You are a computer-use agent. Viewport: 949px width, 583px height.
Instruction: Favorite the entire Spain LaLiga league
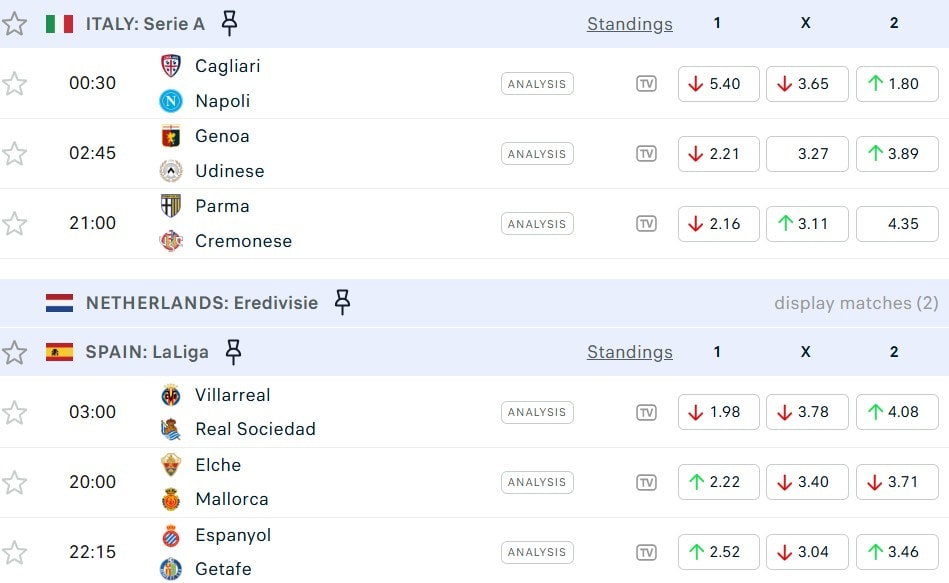point(15,352)
